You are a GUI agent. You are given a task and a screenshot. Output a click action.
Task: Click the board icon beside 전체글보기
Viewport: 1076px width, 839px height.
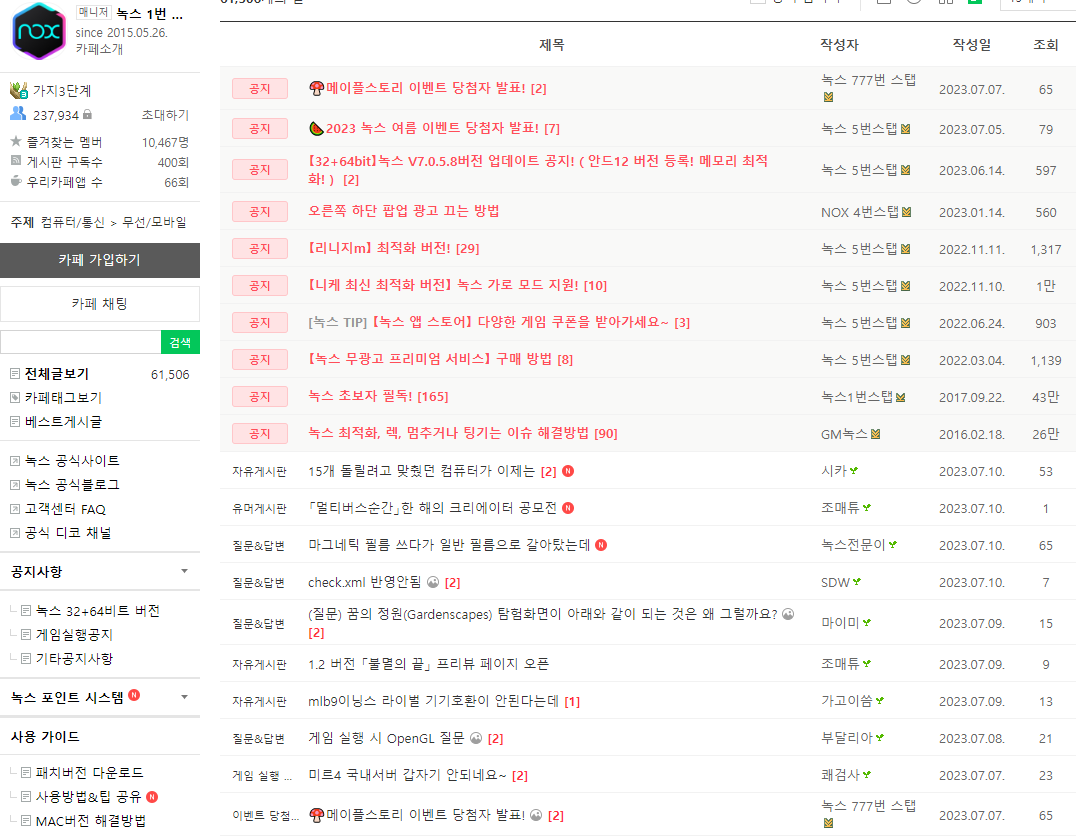15,374
